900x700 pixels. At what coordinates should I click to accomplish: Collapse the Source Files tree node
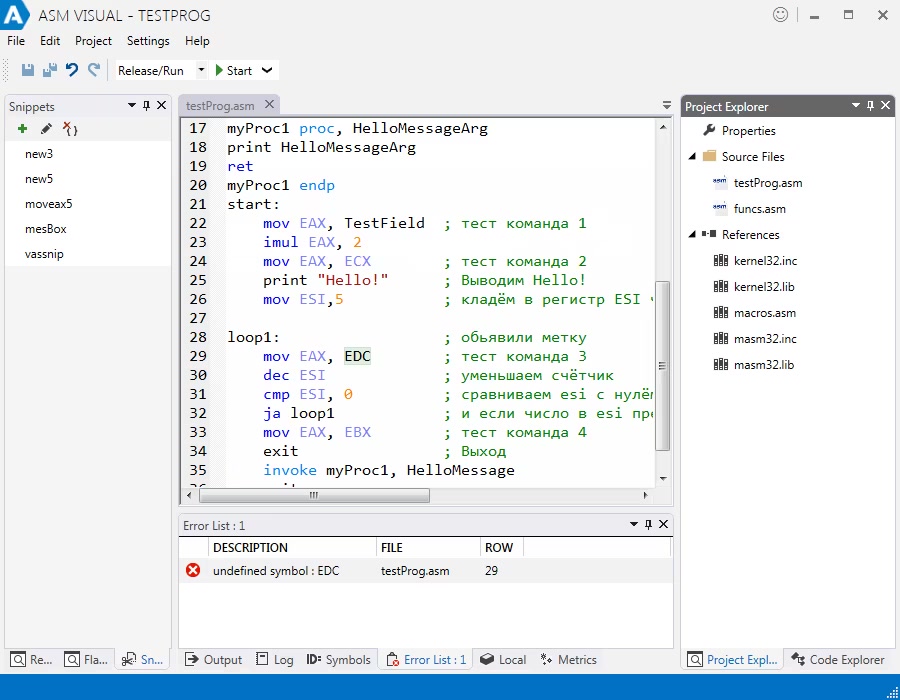pos(692,157)
